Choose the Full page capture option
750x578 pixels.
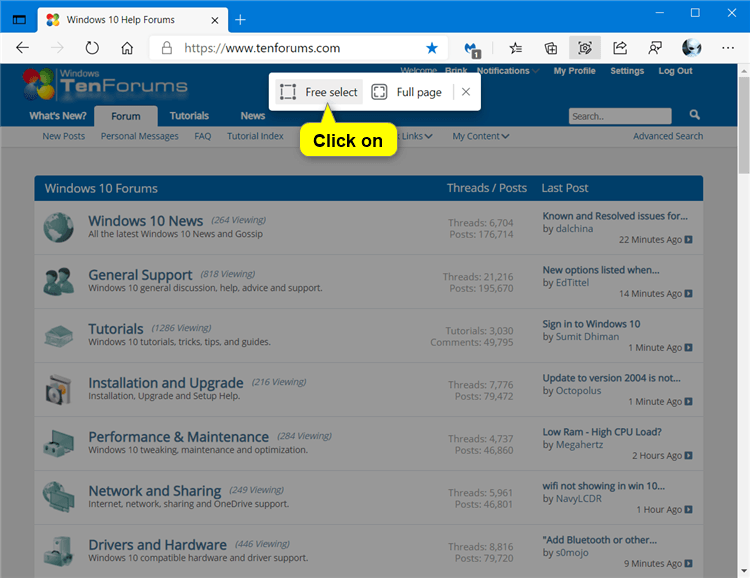click(407, 92)
